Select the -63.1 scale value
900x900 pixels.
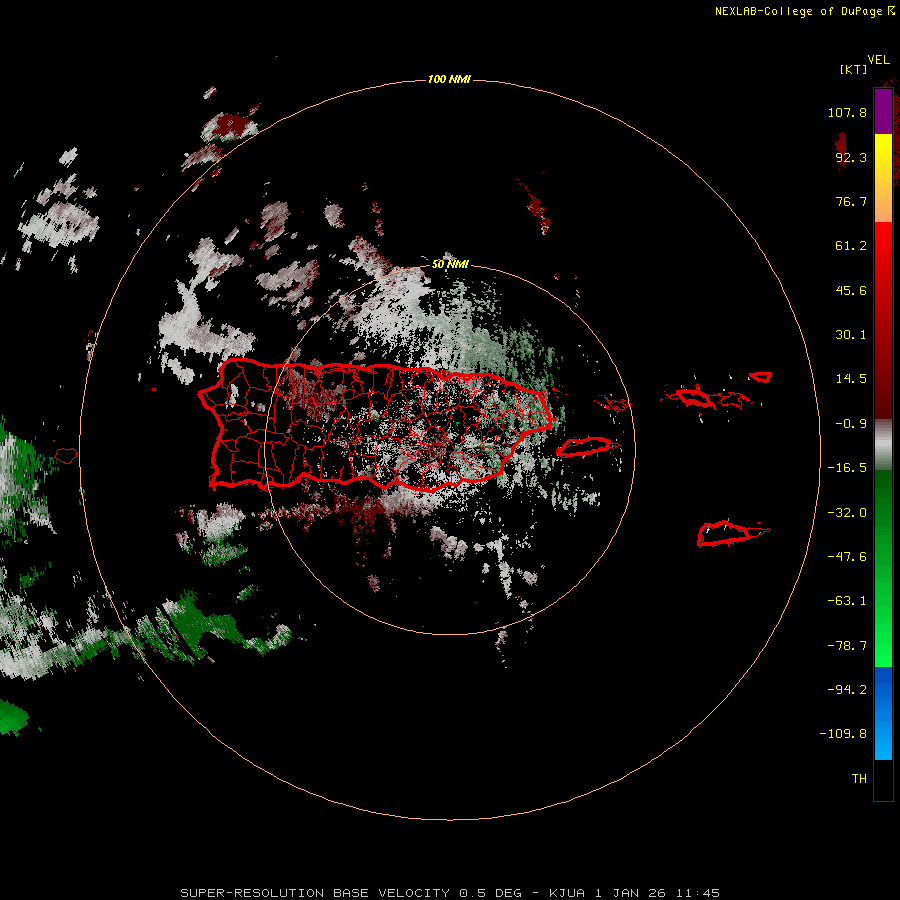click(x=847, y=601)
